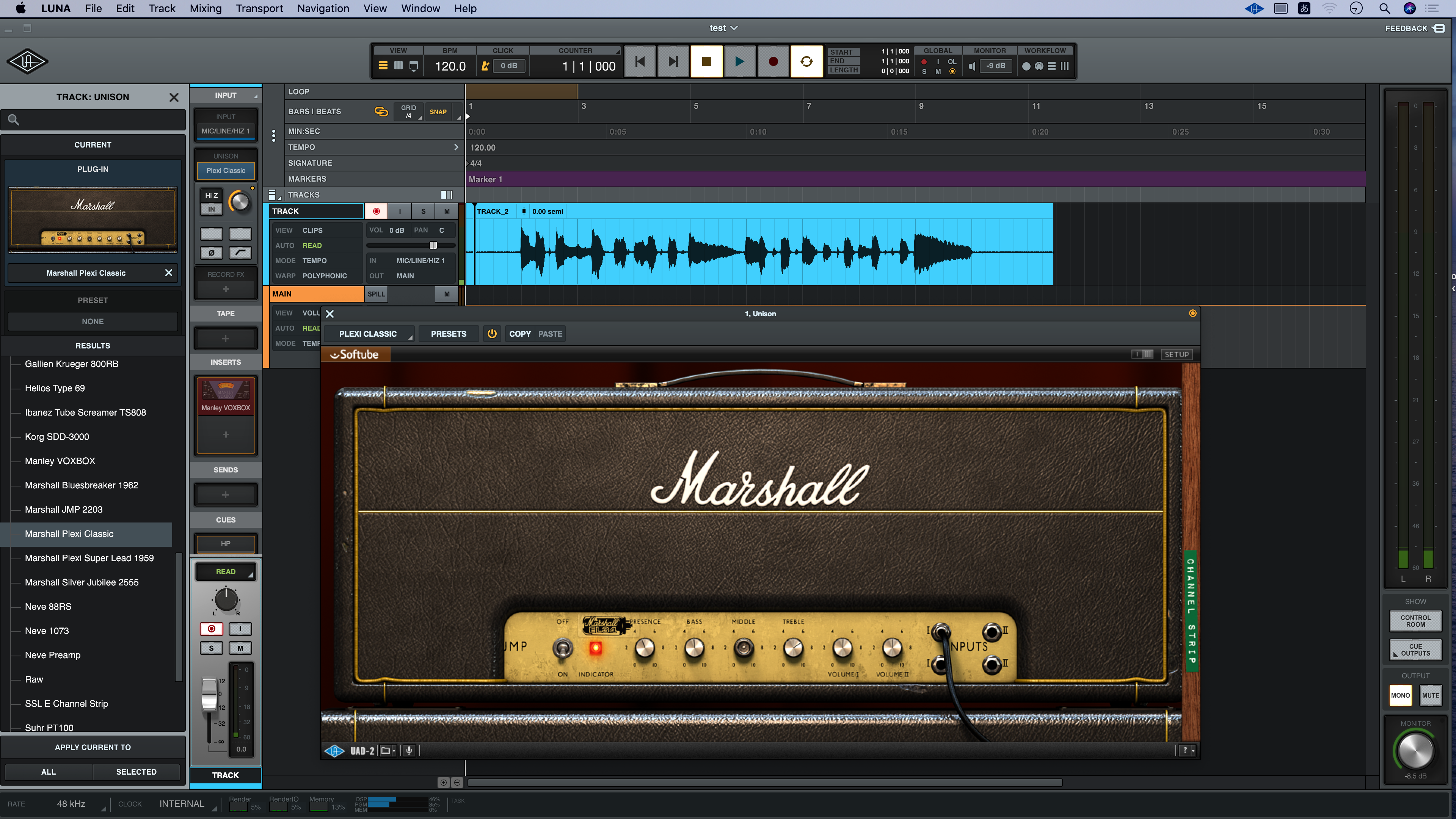Expand the TEMPO row chevron
The width and height of the screenshot is (1456, 819).
point(456,147)
